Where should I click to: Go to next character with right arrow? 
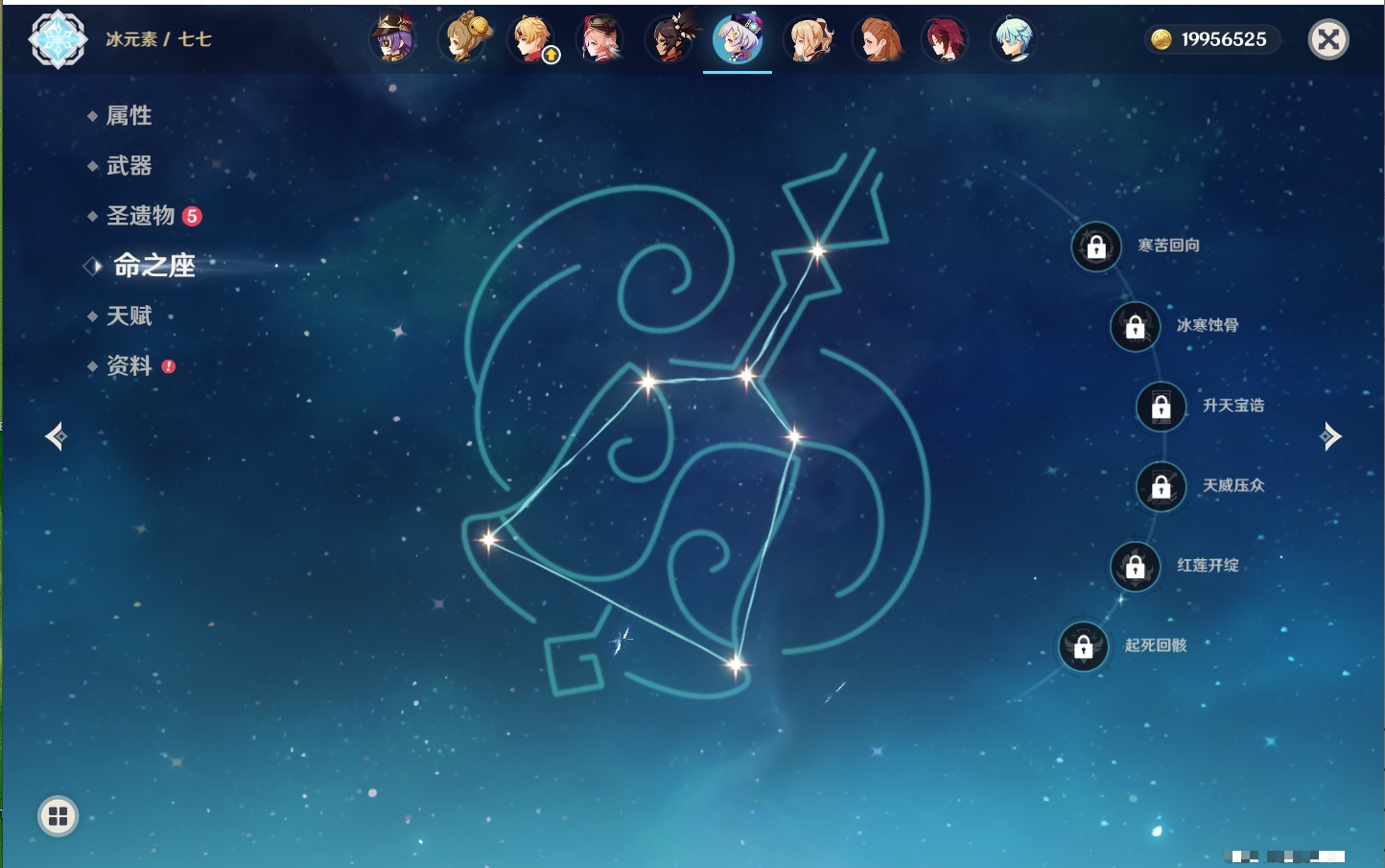click(x=1330, y=436)
